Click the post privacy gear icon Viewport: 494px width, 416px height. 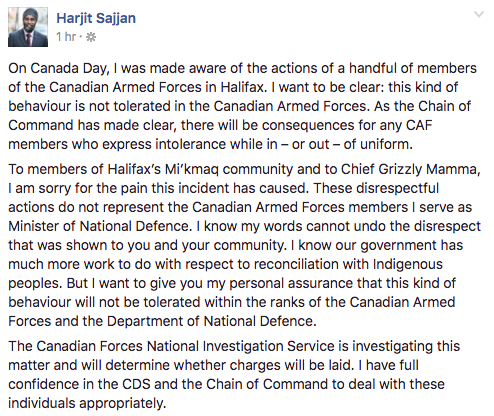(x=91, y=37)
